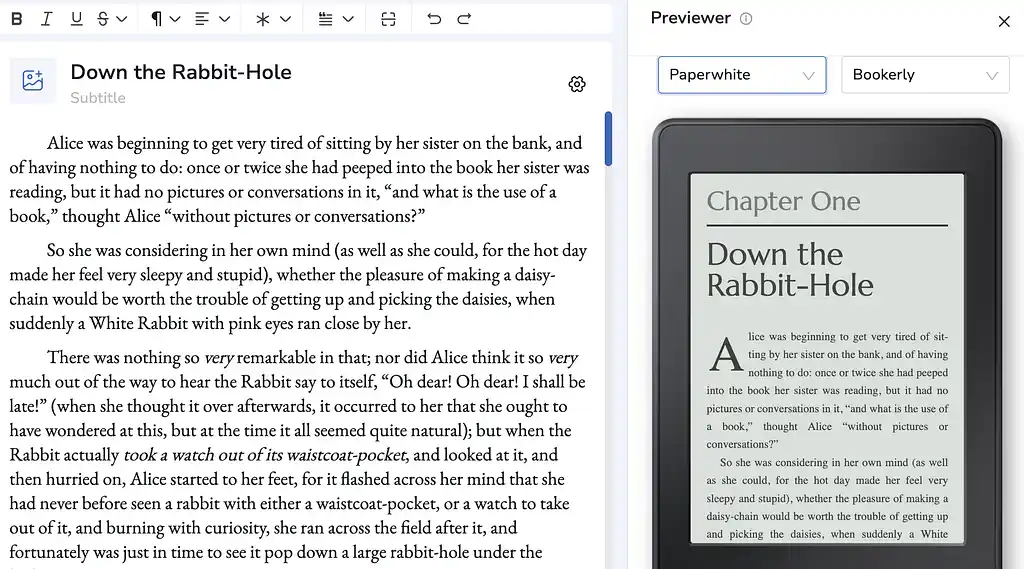Open the Paperwhite device dropdown
Screen dimensions: 1024x569
(742, 74)
